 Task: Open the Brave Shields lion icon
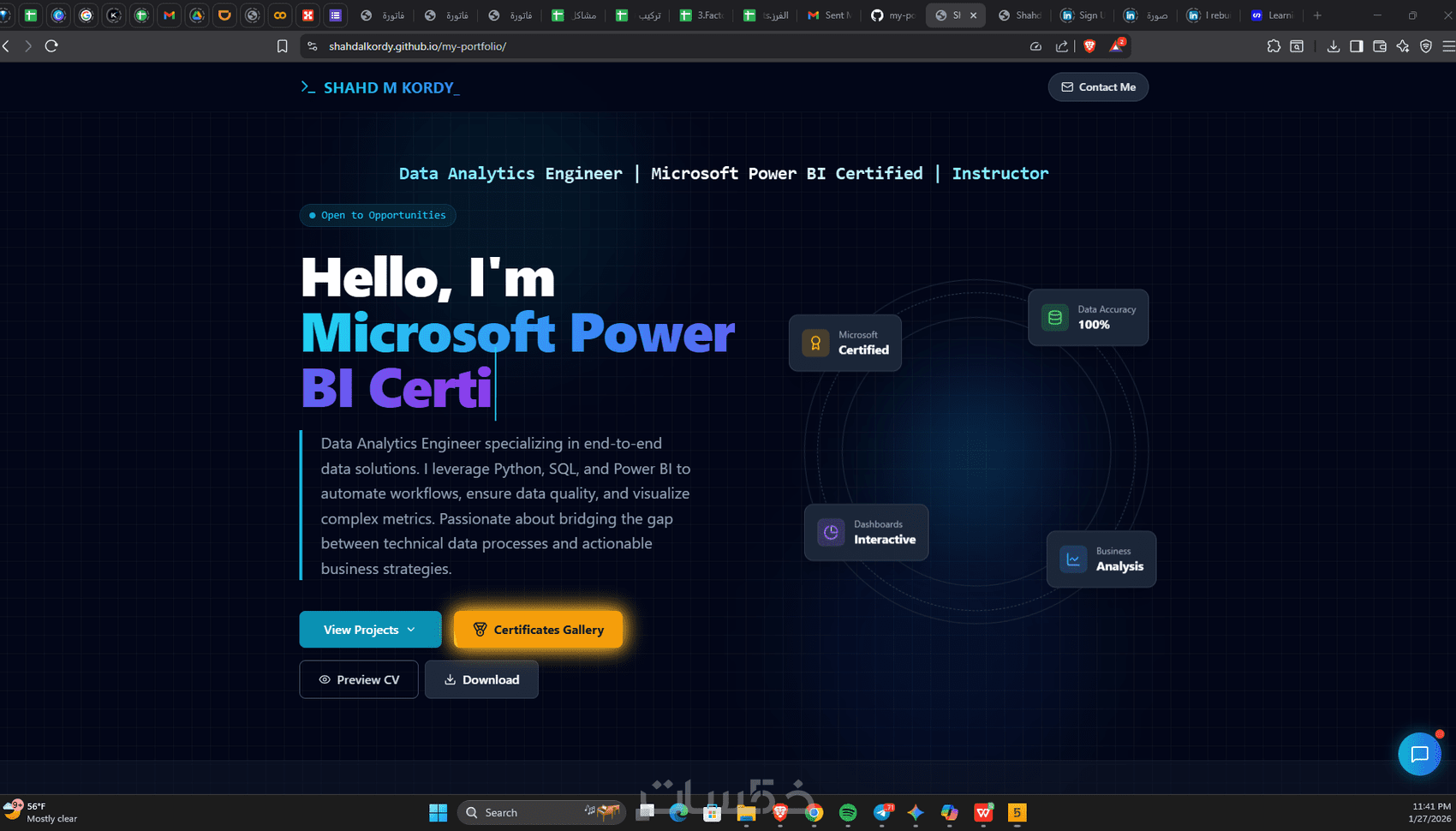1089,46
